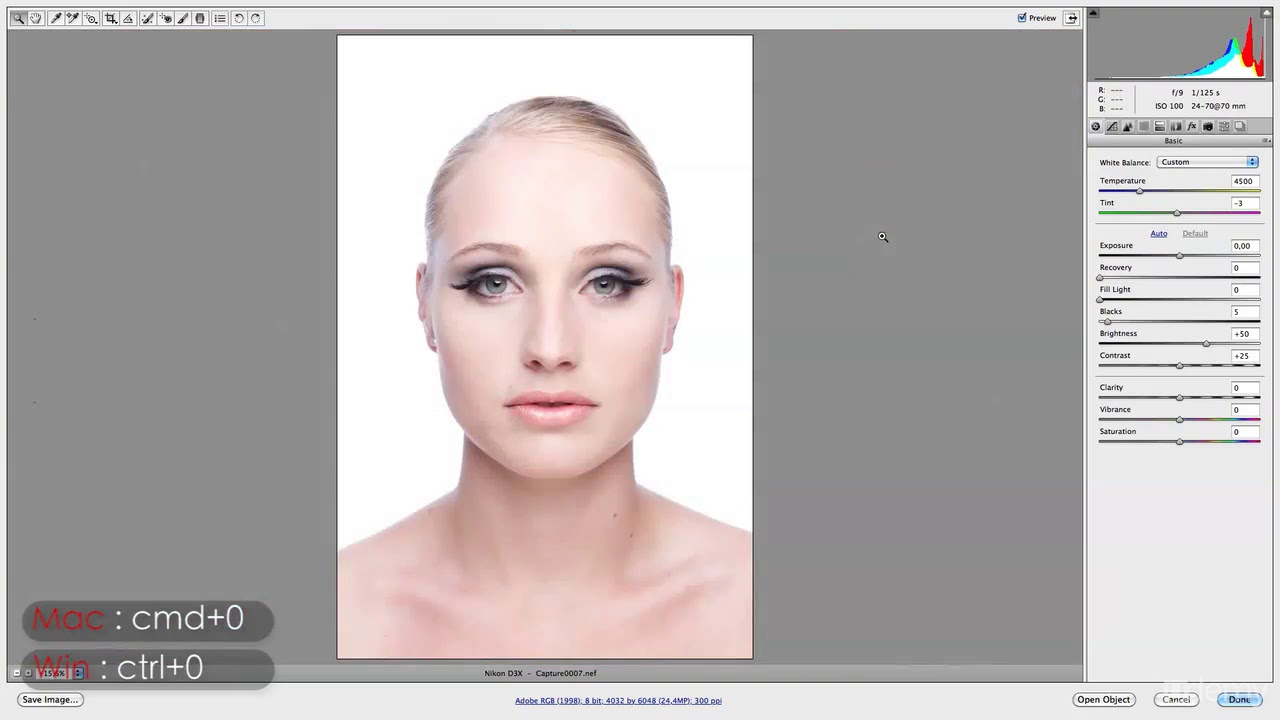Click the Done button
The image size is (1280, 720).
[1240, 700]
